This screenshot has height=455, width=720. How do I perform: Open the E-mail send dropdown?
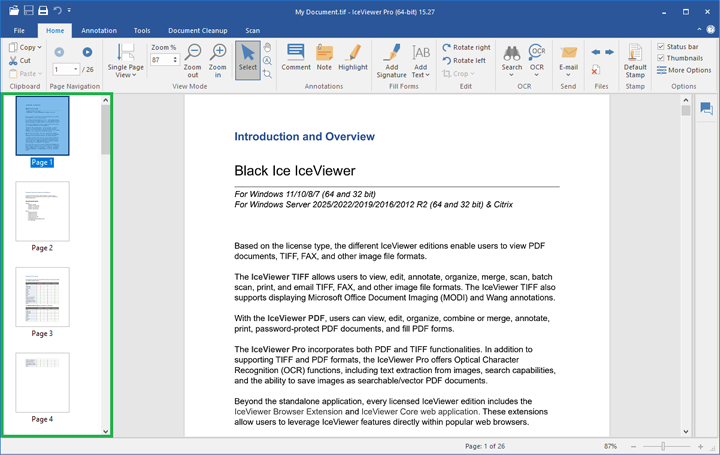click(568, 61)
